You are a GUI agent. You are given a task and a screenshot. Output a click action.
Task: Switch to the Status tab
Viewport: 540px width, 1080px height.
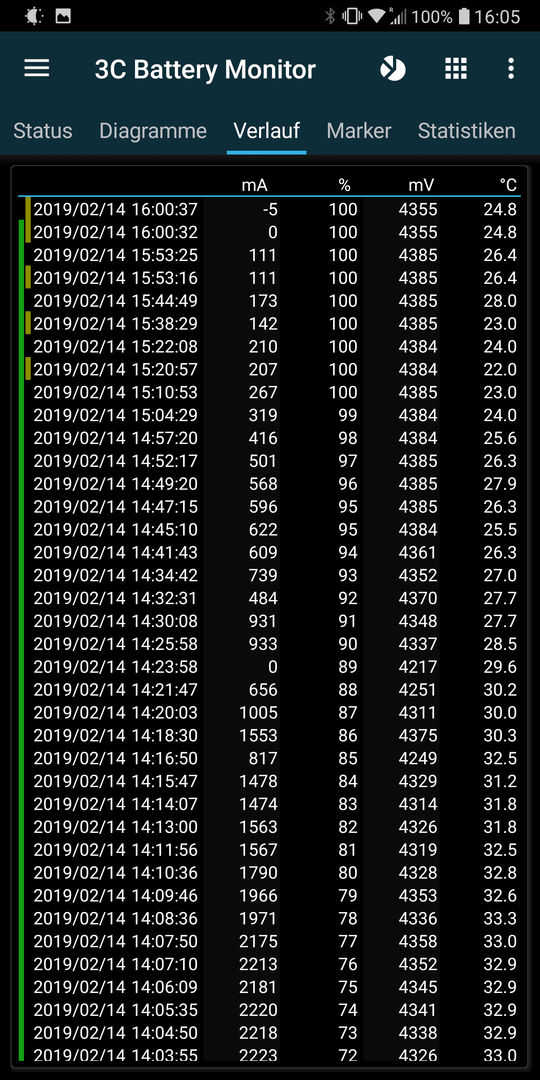pyautogui.click(x=43, y=131)
